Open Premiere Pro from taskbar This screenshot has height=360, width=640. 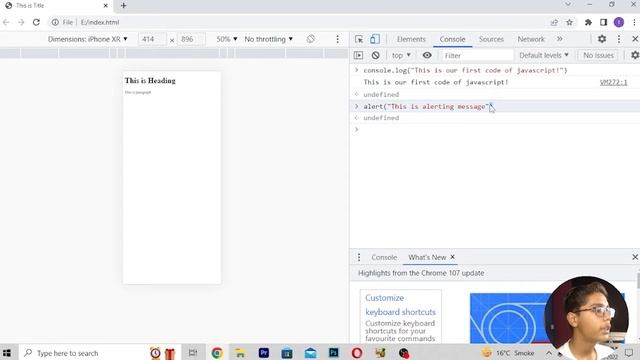[x=264, y=353]
